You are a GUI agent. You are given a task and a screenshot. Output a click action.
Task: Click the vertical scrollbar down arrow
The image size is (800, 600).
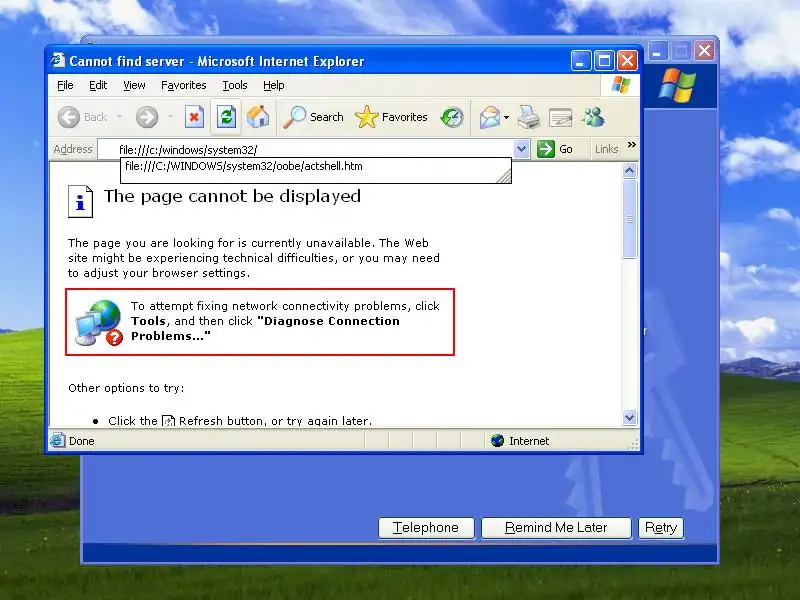(x=630, y=418)
